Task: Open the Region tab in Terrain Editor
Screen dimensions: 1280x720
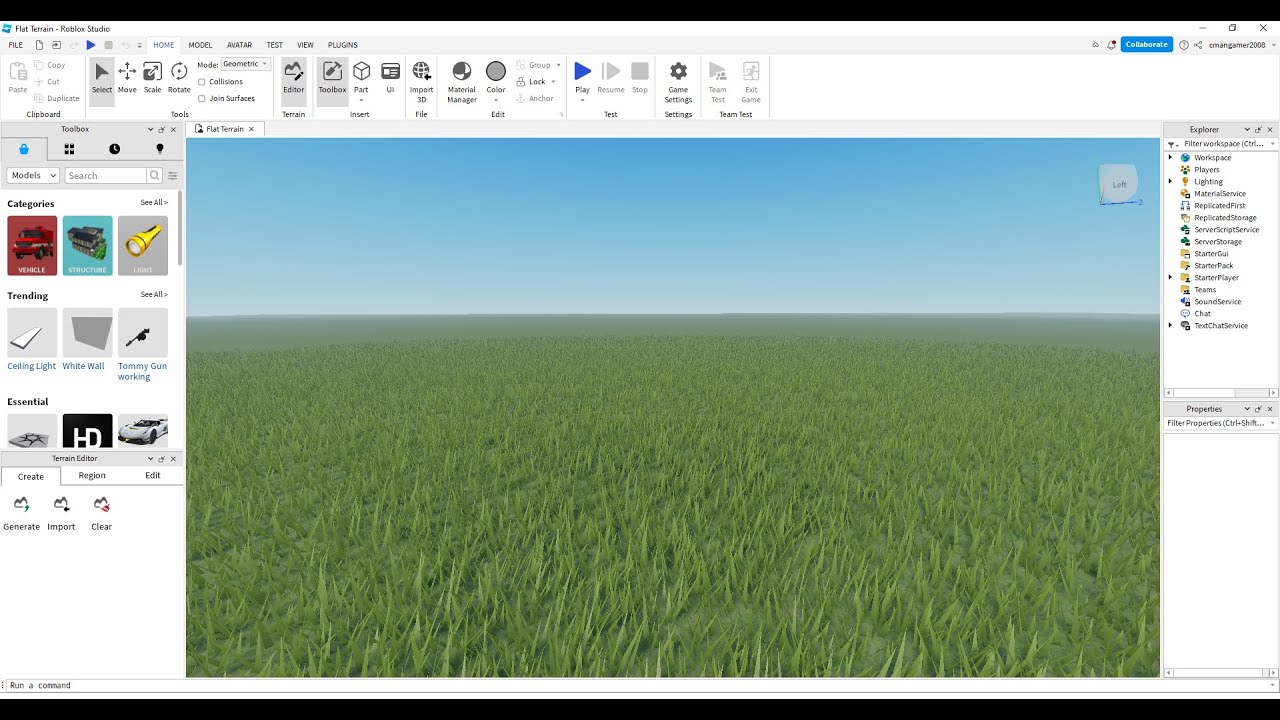Action: click(92, 476)
